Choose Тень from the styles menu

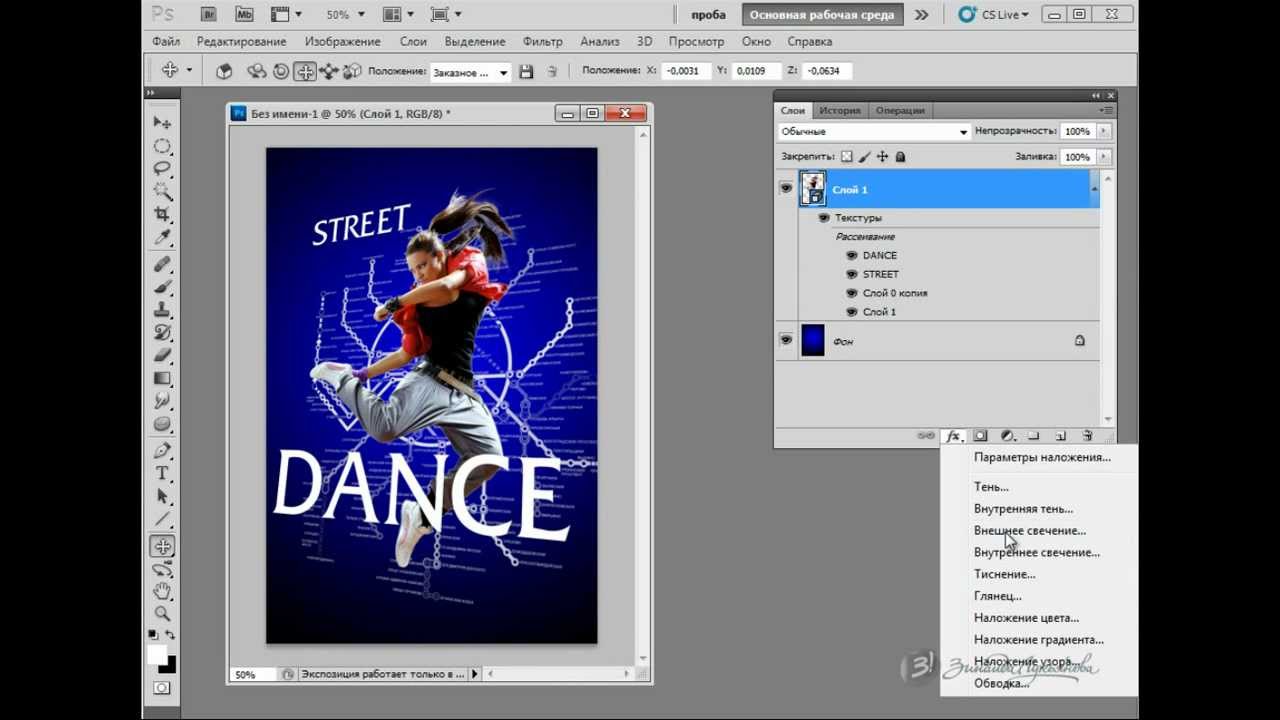click(991, 486)
